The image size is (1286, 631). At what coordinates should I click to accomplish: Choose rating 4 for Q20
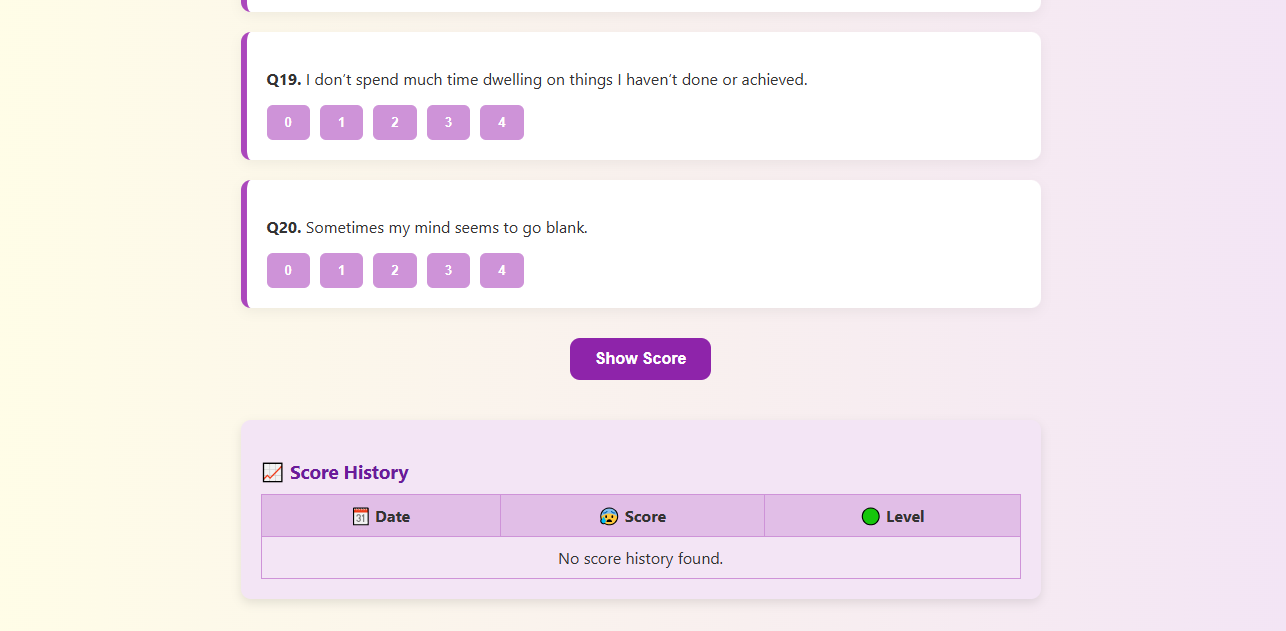pyautogui.click(x=502, y=270)
